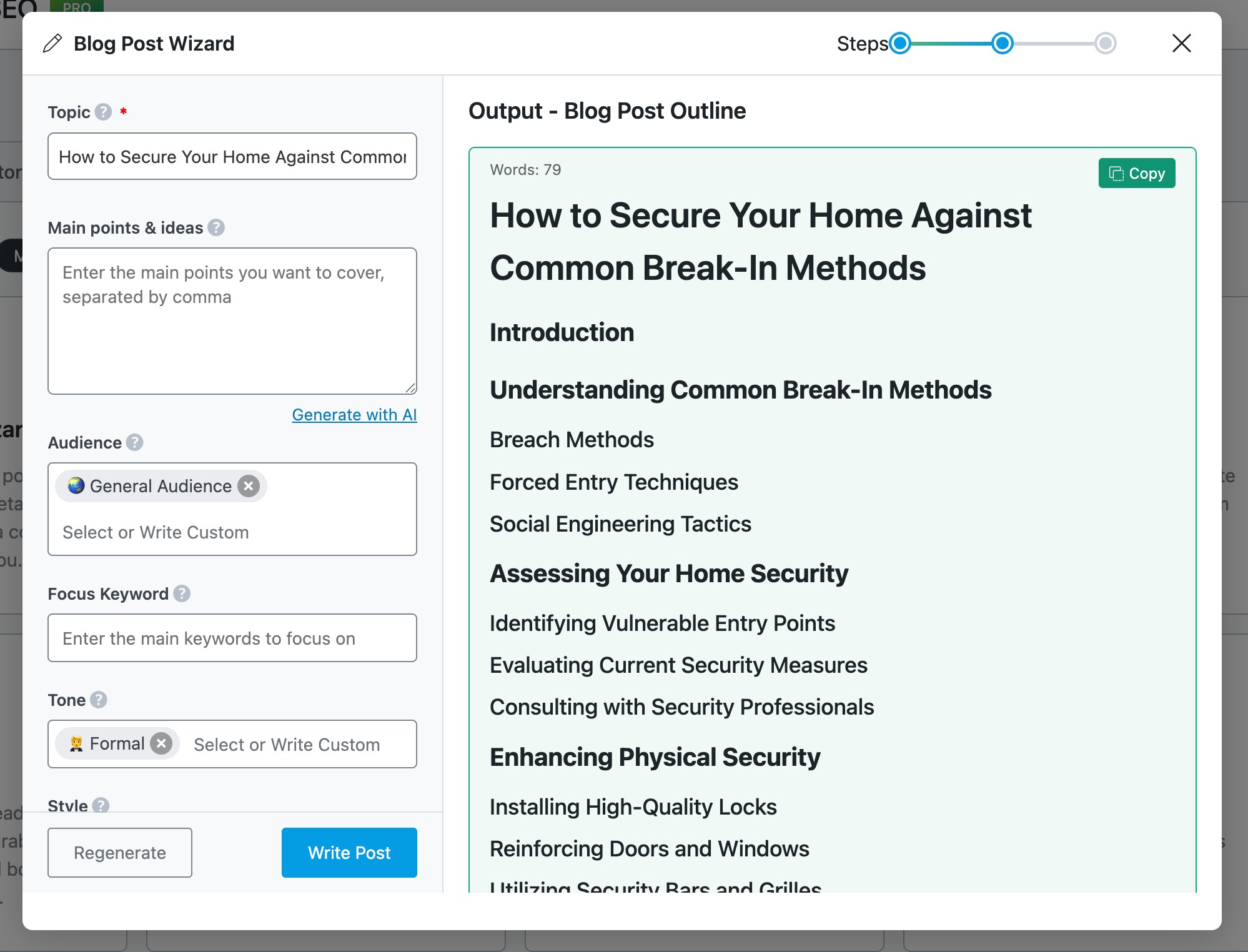Copy the blog post outline
This screenshot has width=1248, height=952.
click(x=1136, y=174)
